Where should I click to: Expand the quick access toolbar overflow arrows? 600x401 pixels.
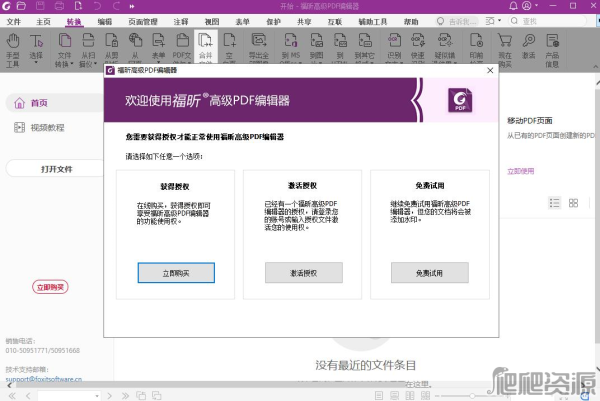(132, 6)
